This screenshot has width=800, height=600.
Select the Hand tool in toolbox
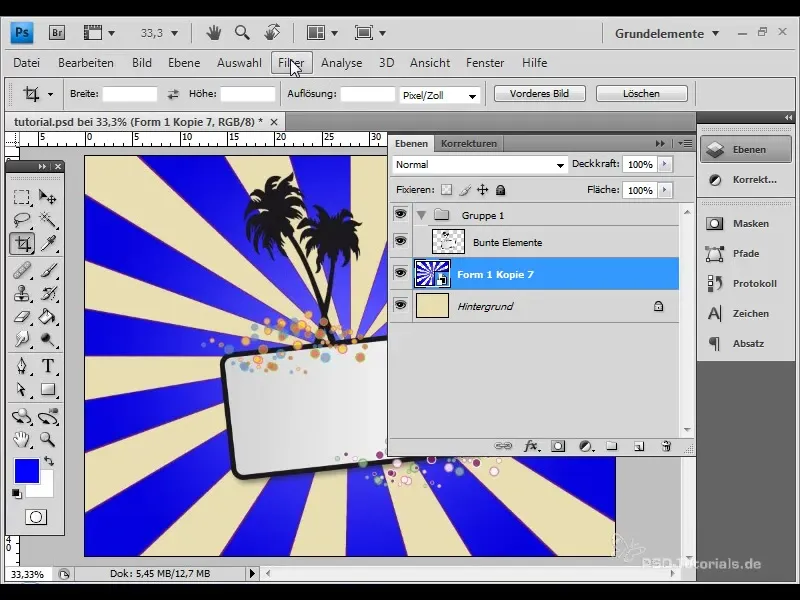coord(22,439)
